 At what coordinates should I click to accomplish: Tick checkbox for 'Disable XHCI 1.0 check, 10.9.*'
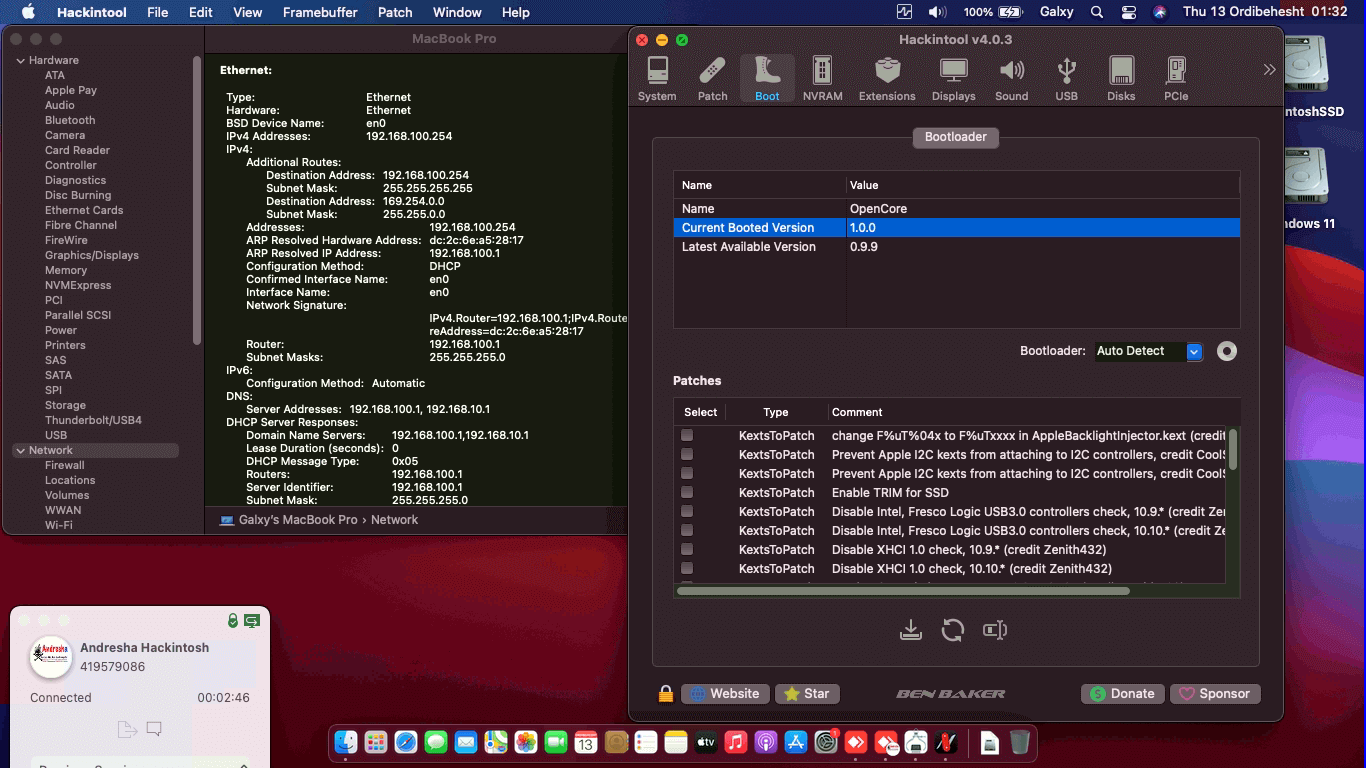tap(687, 550)
